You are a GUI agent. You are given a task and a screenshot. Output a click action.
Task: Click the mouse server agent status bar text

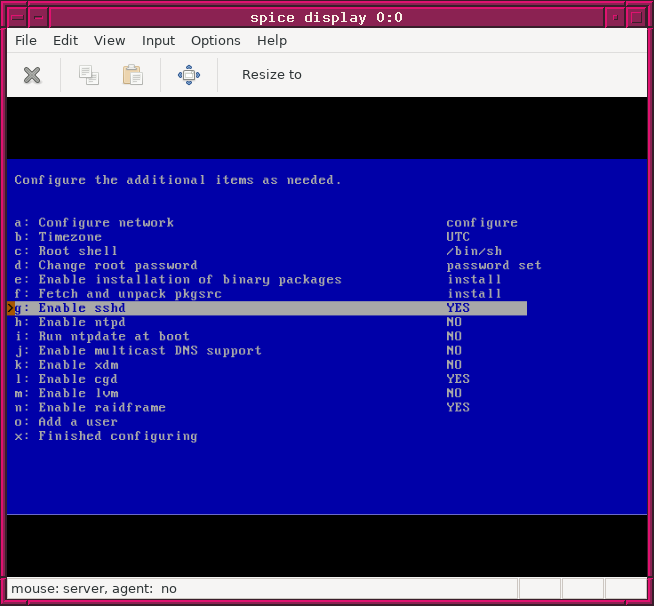point(94,589)
